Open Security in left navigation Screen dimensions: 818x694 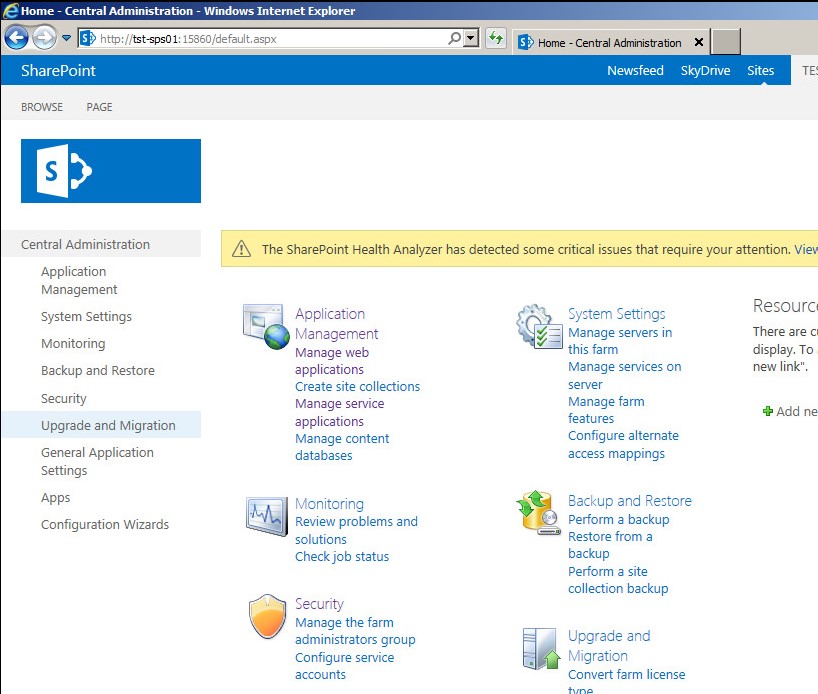point(64,398)
